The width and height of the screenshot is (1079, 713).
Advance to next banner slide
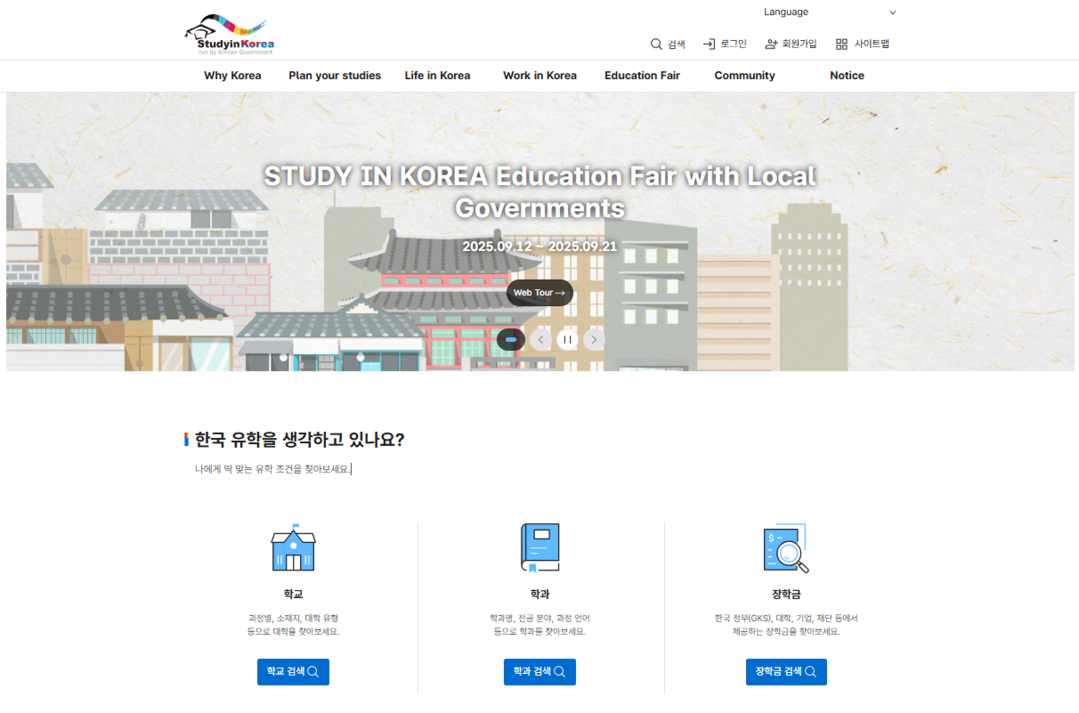594,339
